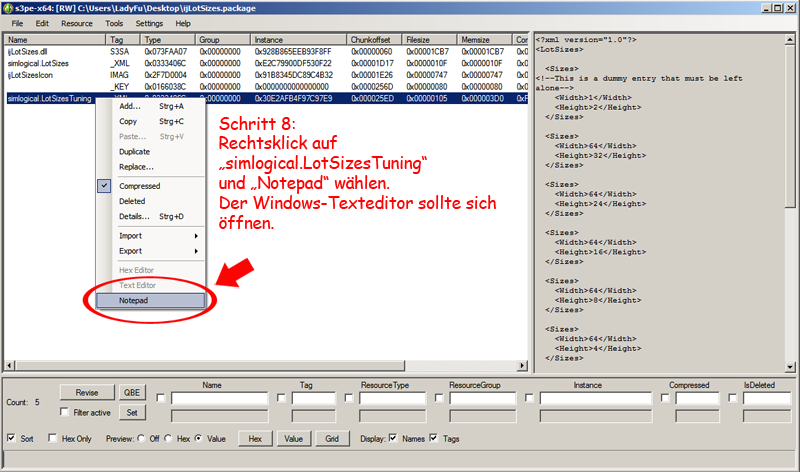Click the preview pane vertical scrollbar thumb
The width and height of the screenshot is (800, 472).
[x=790, y=126]
